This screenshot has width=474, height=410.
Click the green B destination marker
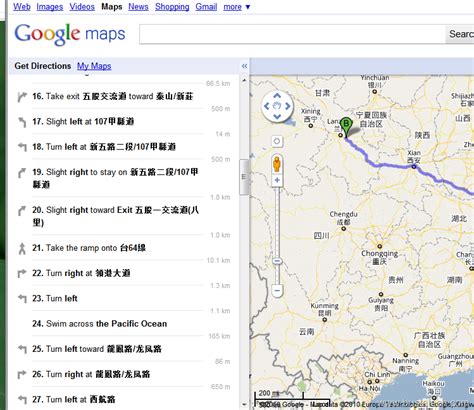[x=346, y=127]
